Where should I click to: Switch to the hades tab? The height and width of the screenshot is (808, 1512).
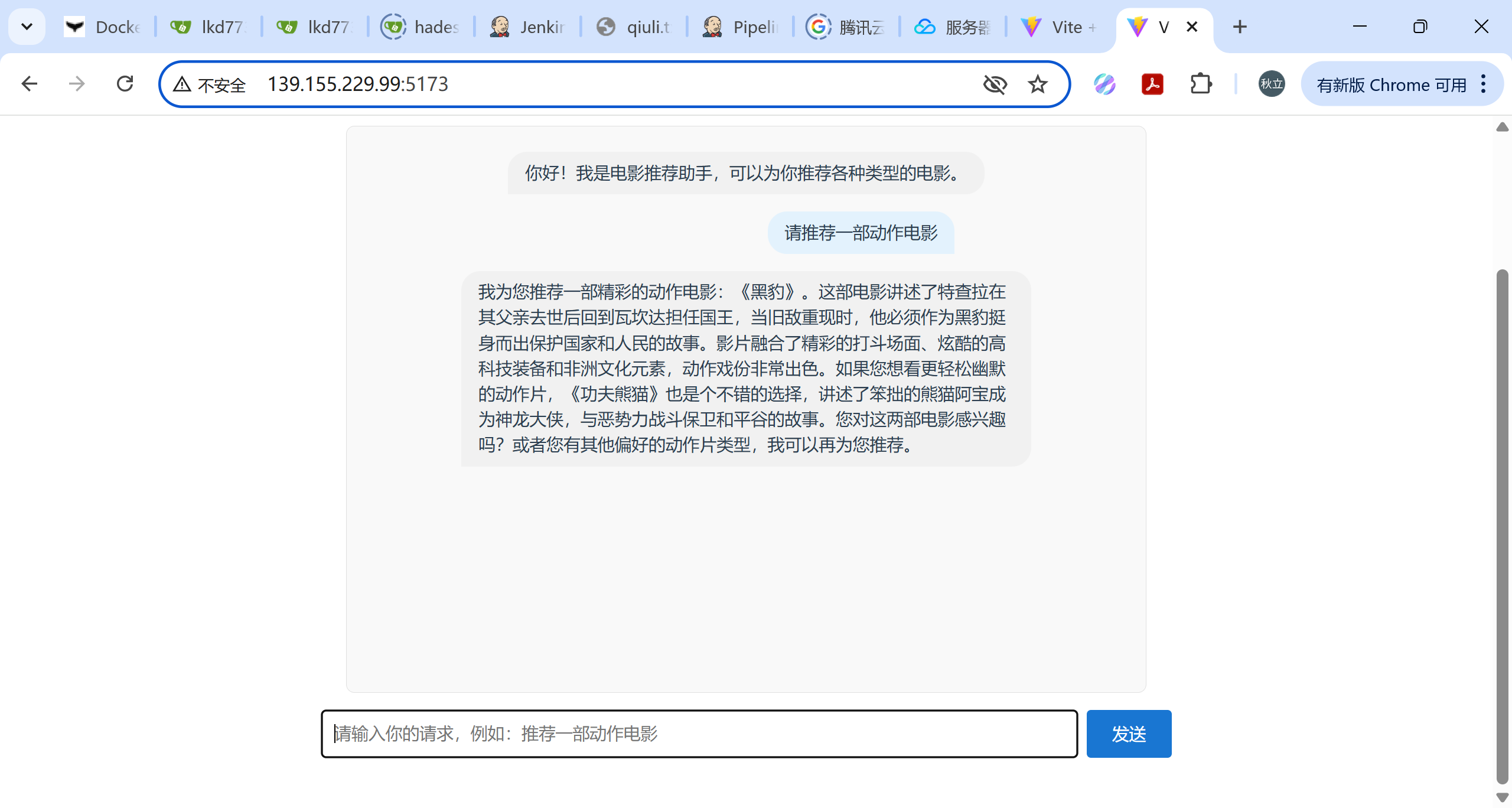pyautogui.click(x=422, y=27)
